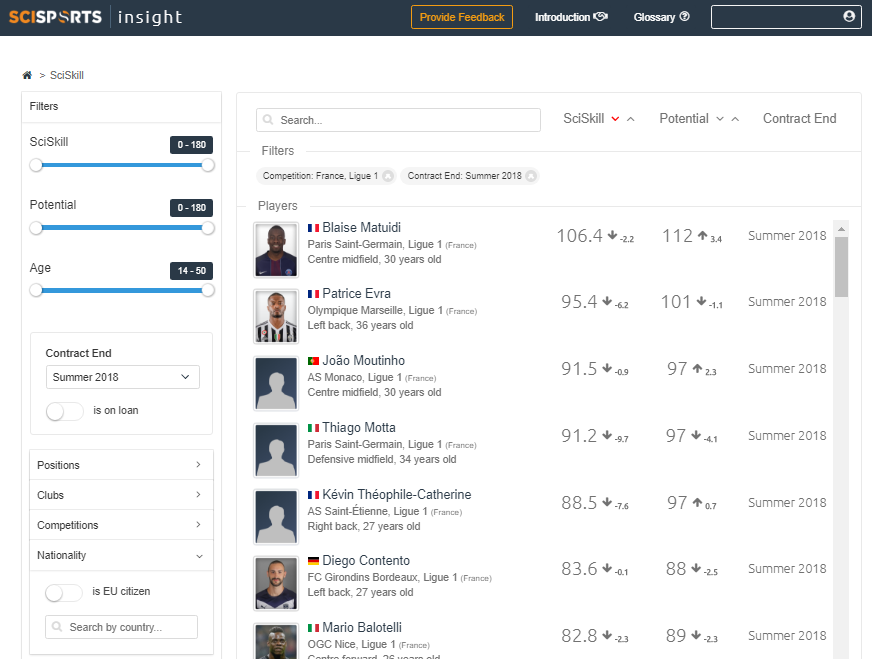Click the France flag next to Blaise Matuidi
Image resolution: width=872 pixels, height=659 pixels.
313,227
